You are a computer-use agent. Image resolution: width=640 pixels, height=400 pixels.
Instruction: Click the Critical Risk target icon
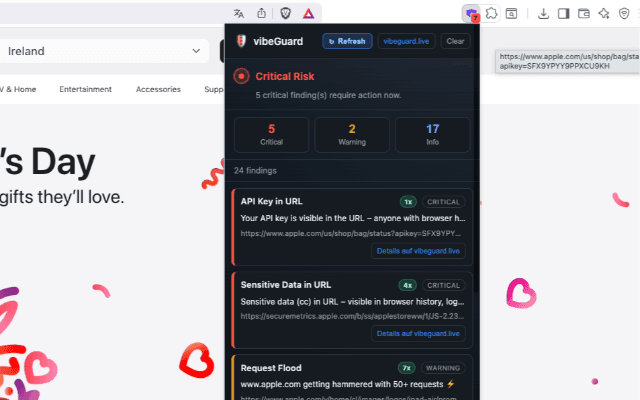point(241,76)
